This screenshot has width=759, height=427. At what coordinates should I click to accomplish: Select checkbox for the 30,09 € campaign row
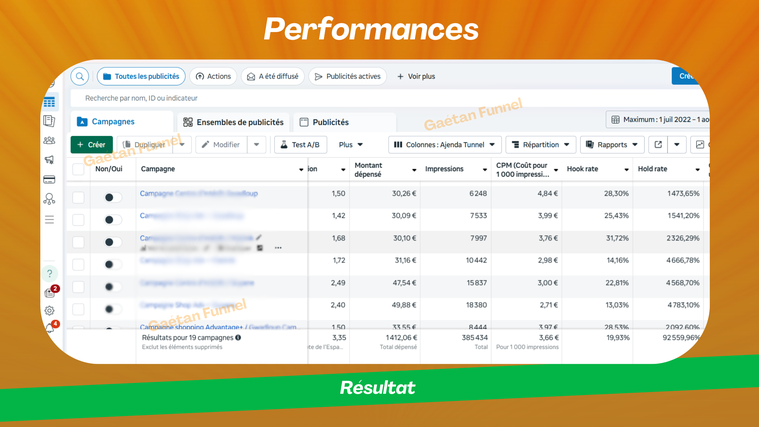tap(78, 219)
